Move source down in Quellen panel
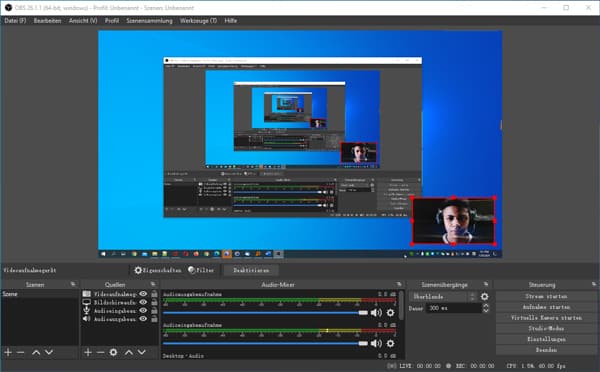 pos(142,352)
